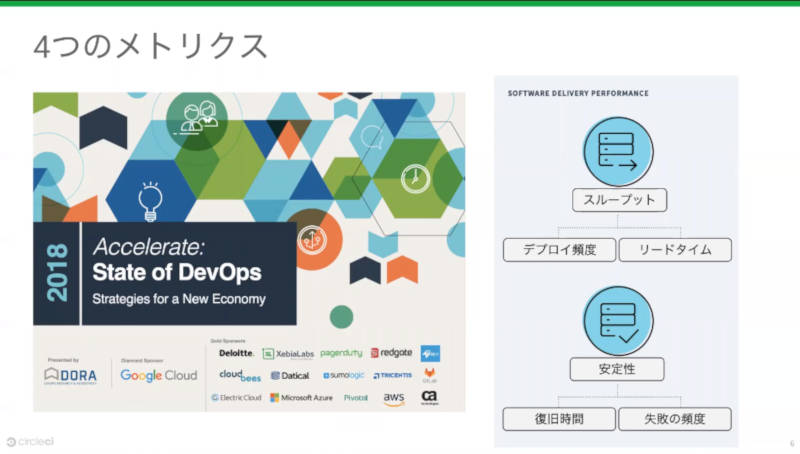The width and height of the screenshot is (800, 454).
Task: Click the sumologic sponsor logo
Action: (x=343, y=375)
